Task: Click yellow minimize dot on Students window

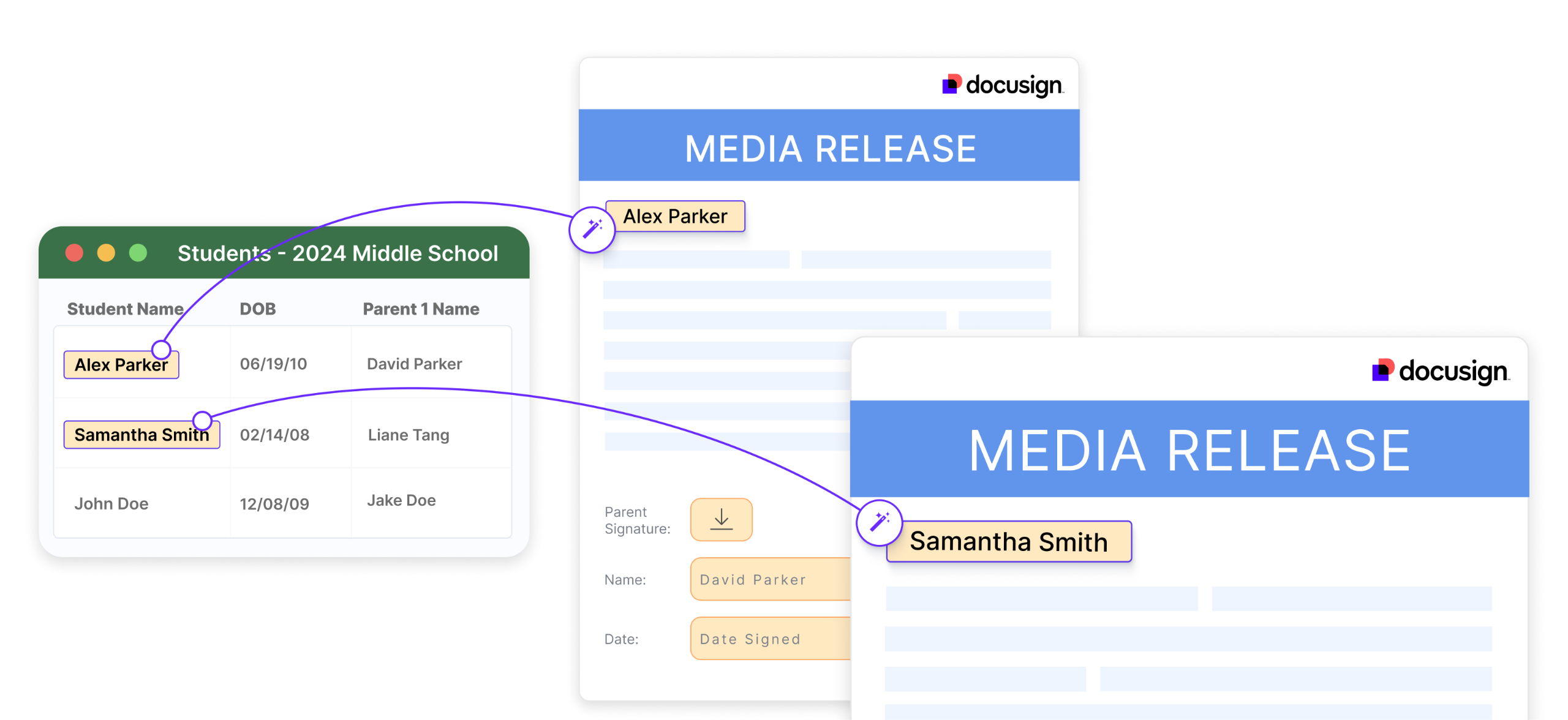Action: [107, 253]
